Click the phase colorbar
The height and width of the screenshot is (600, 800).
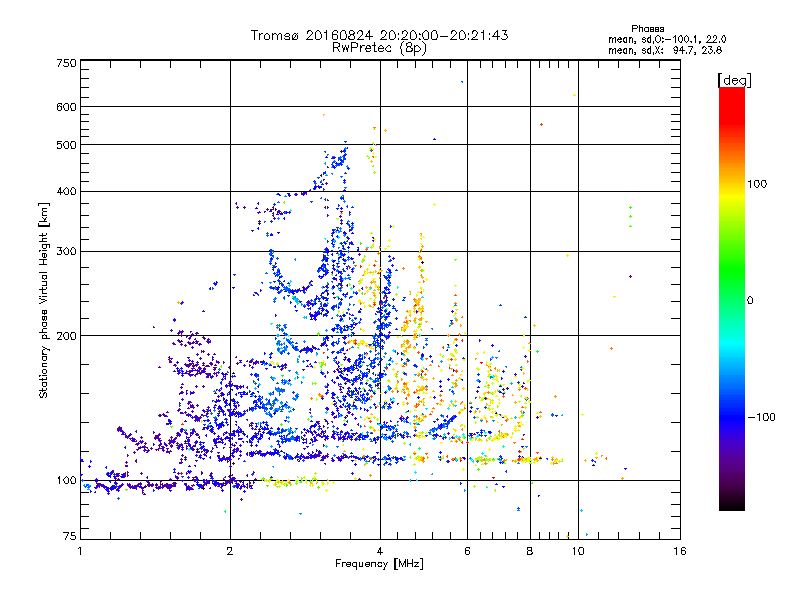732,298
